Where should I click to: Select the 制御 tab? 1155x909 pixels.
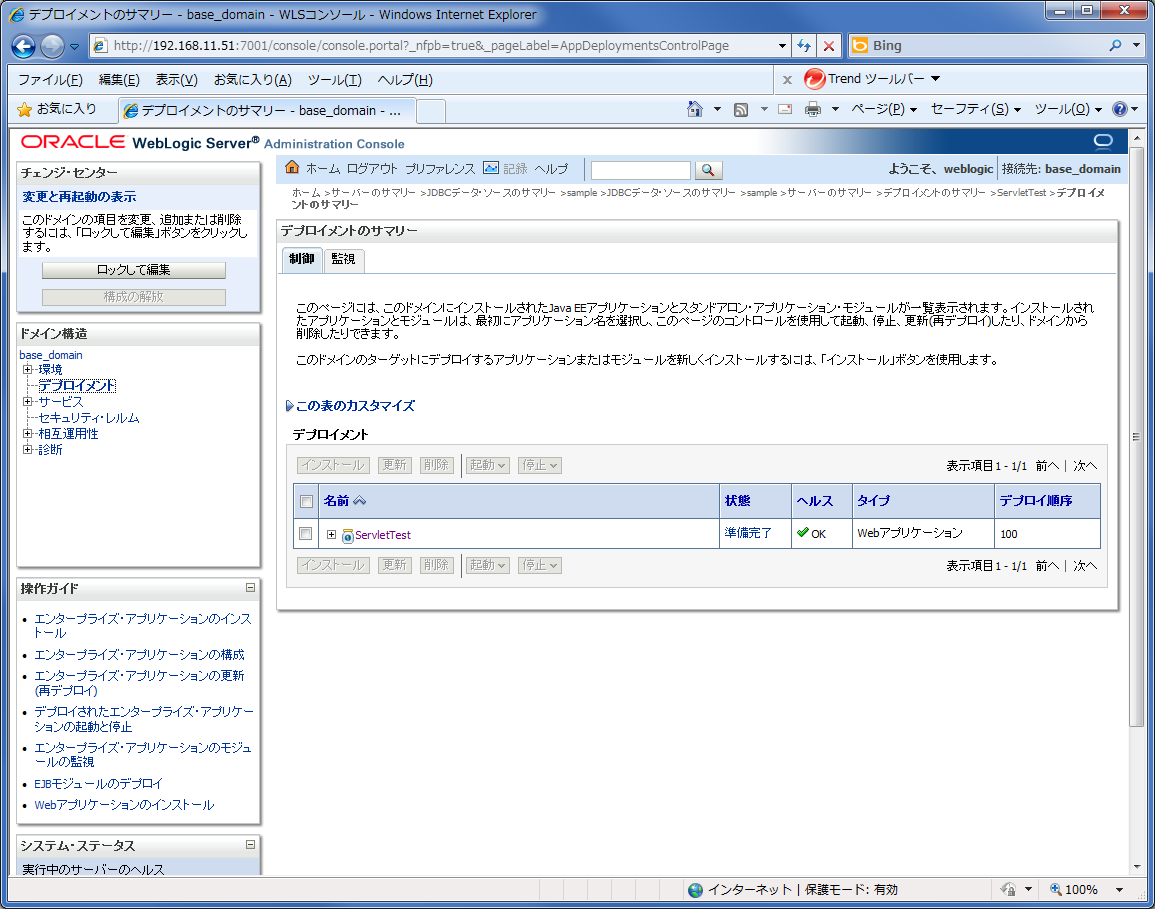coord(302,259)
